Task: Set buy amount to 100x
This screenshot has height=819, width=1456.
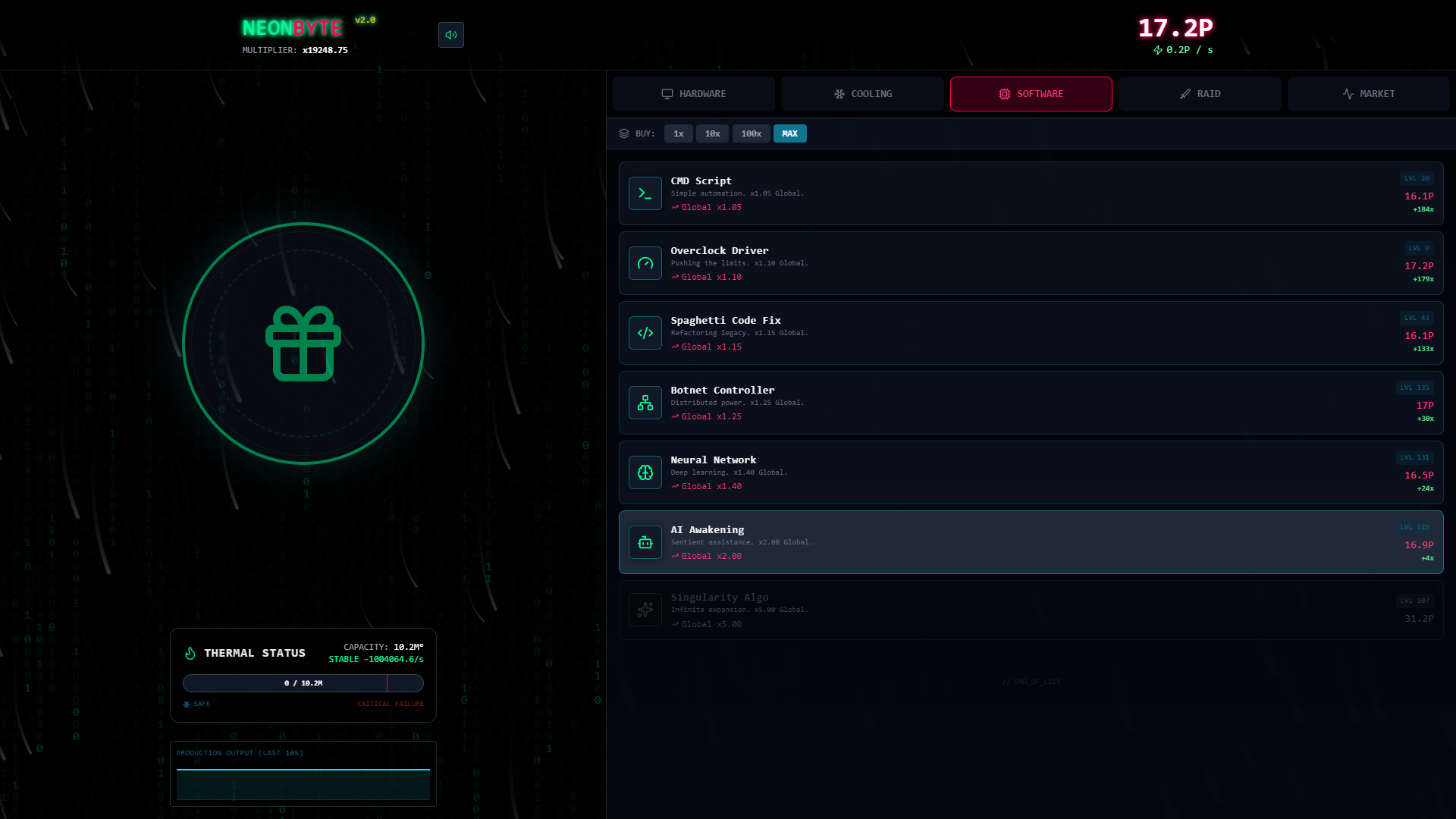Action: click(x=751, y=133)
